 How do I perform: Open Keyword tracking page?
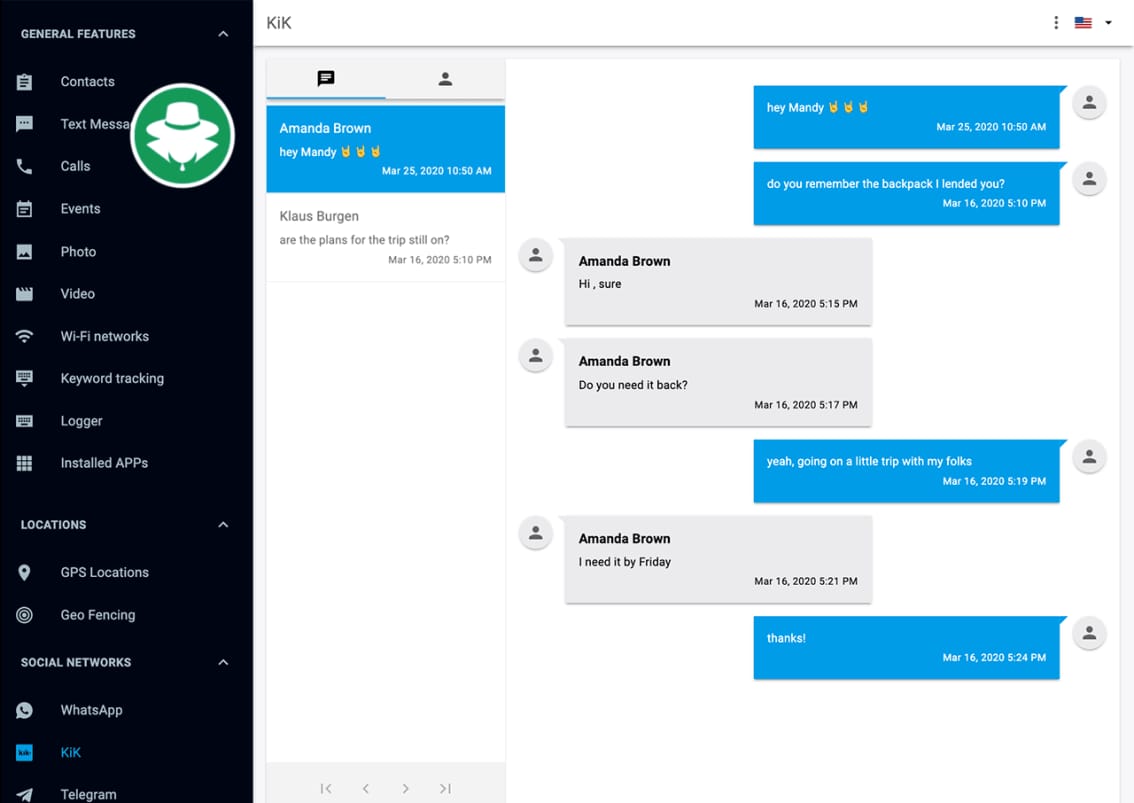(x=112, y=378)
